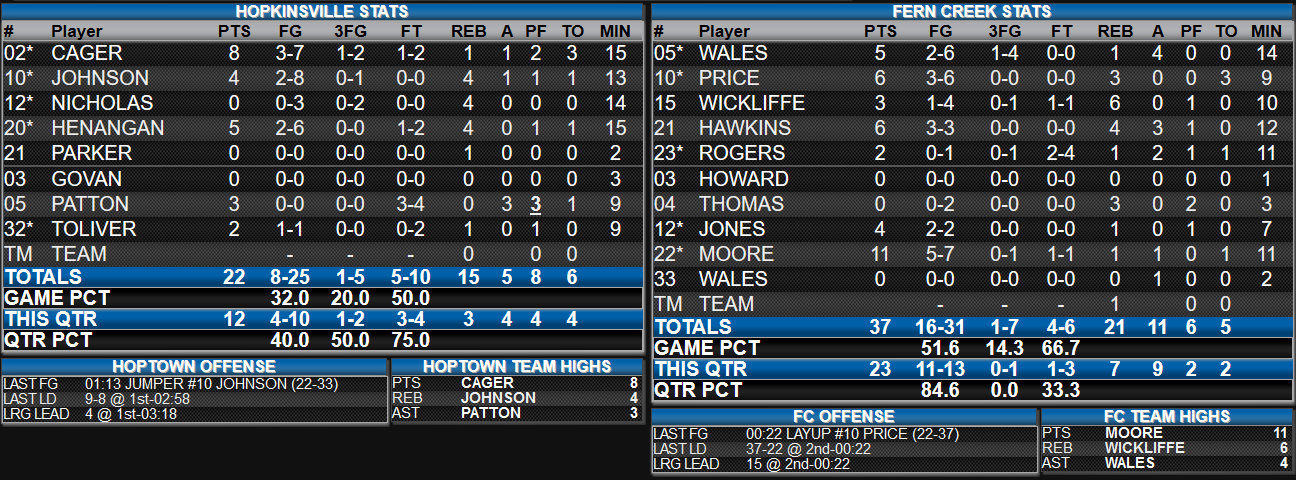Click the FC TEAM HIGHS header
Image resolution: width=1296 pixels, height=480 pixels.
(1167, 417)
